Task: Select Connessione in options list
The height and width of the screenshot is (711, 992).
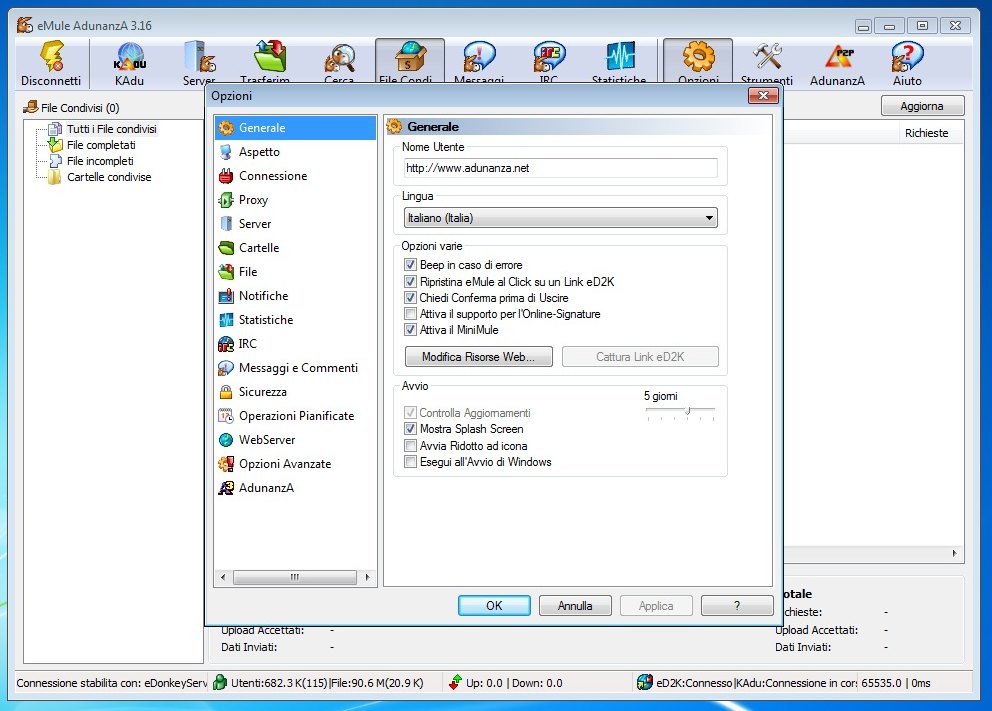Action: 272,176
